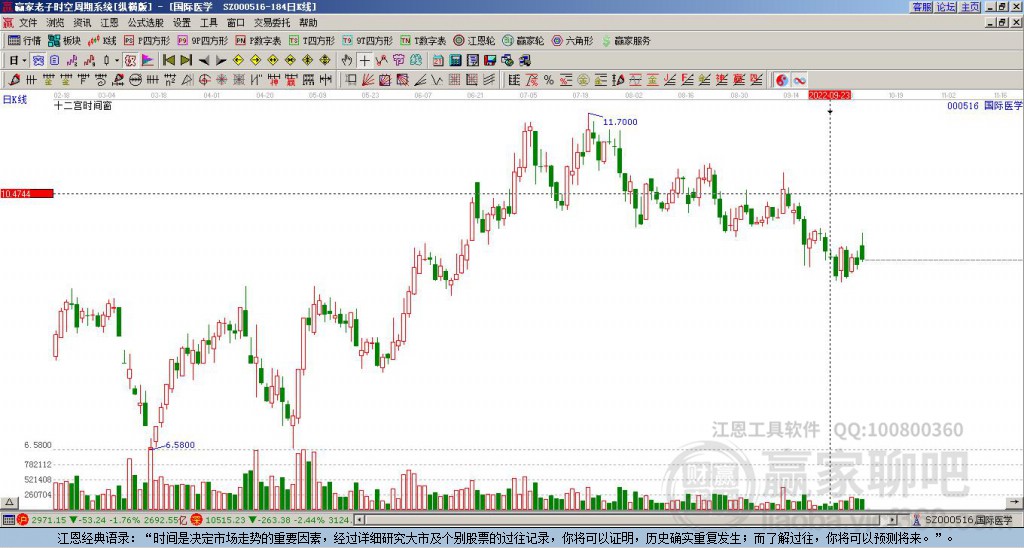Click the orange 深 index badge icon
The height and width of the screenshot is (548, 1024).
coord(197,520)
